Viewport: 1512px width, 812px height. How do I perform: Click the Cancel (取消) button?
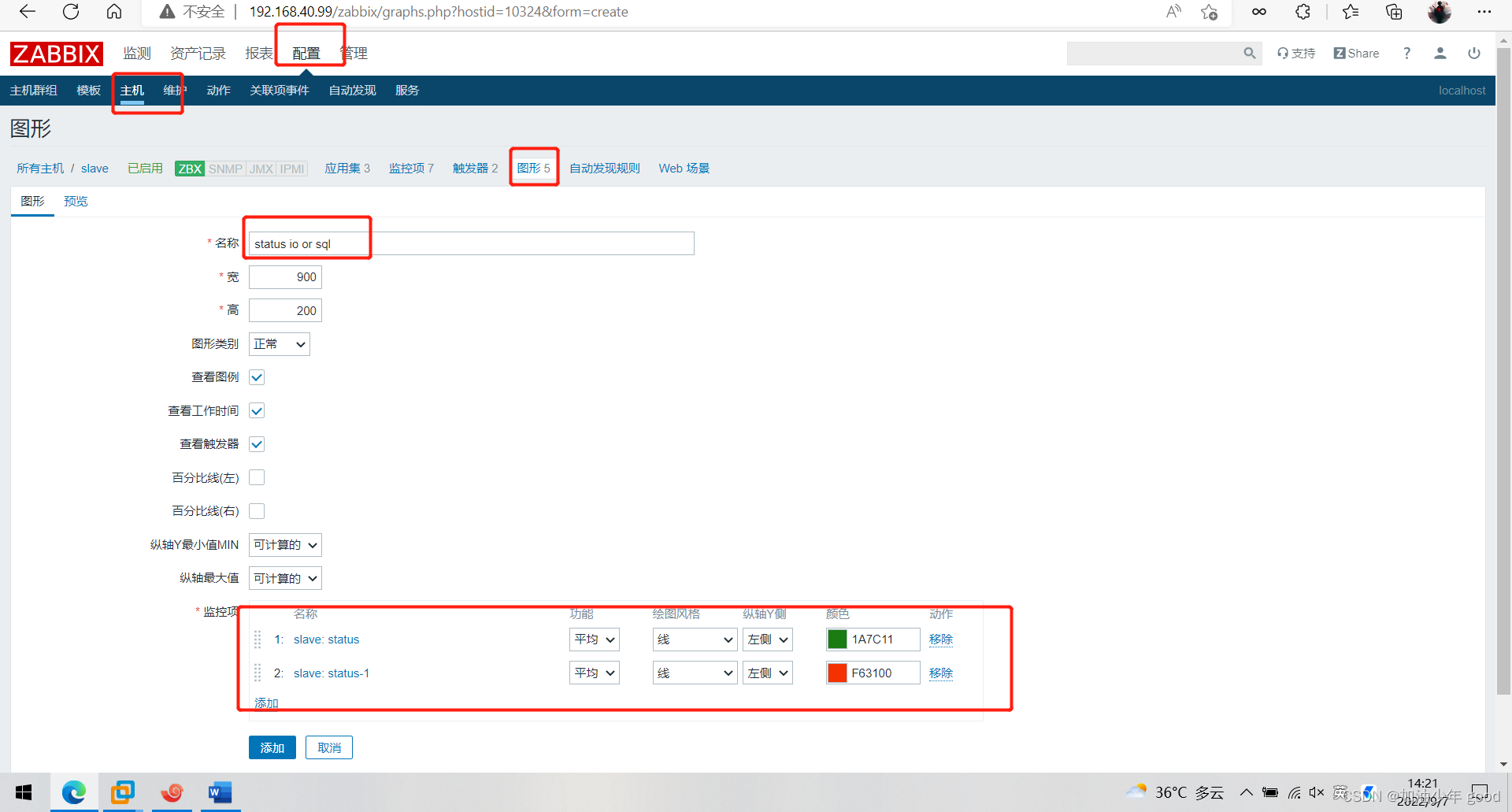coord(329,747)
